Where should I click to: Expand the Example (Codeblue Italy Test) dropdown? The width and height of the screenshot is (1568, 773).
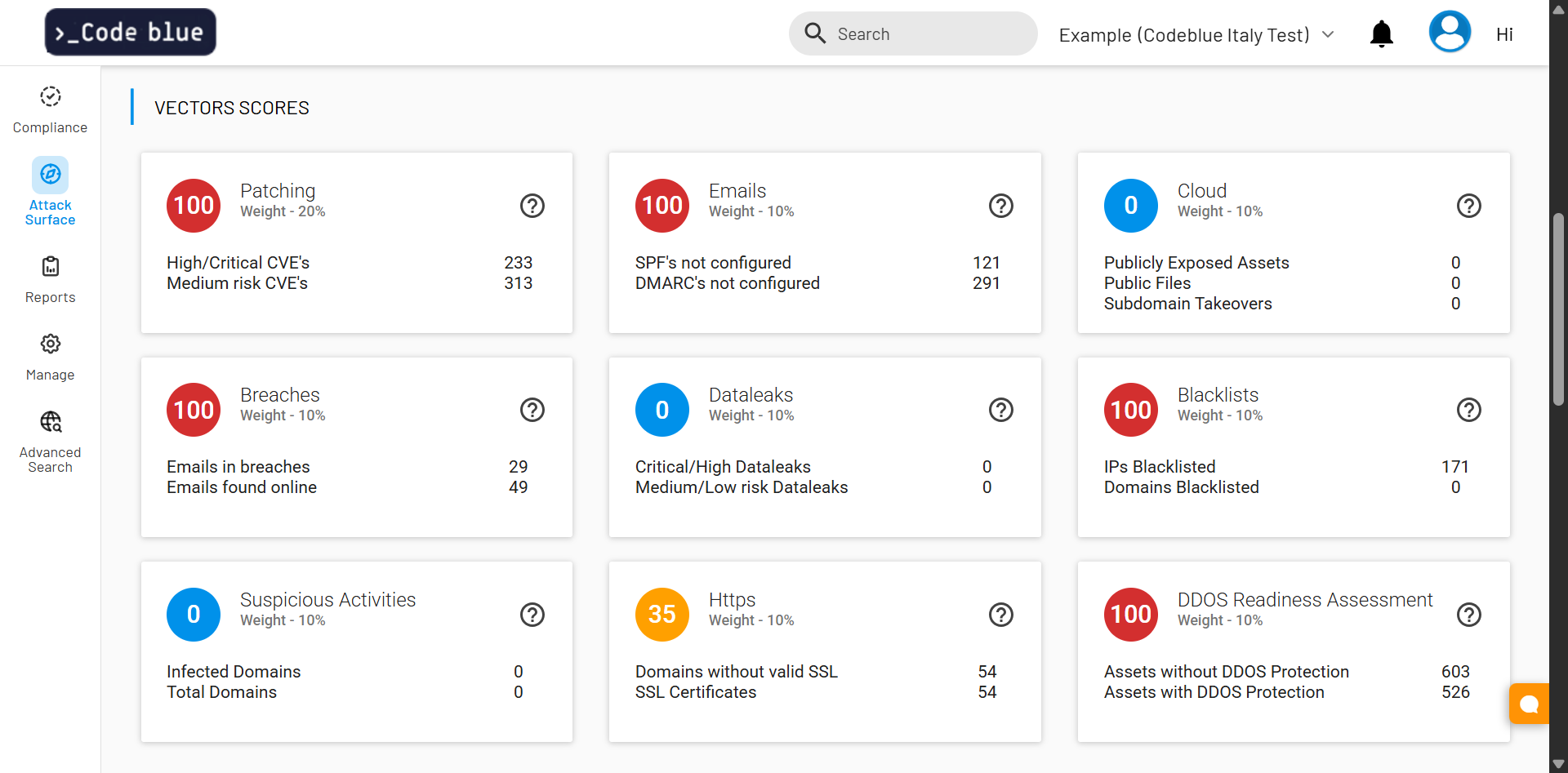tap(1196, 35)
